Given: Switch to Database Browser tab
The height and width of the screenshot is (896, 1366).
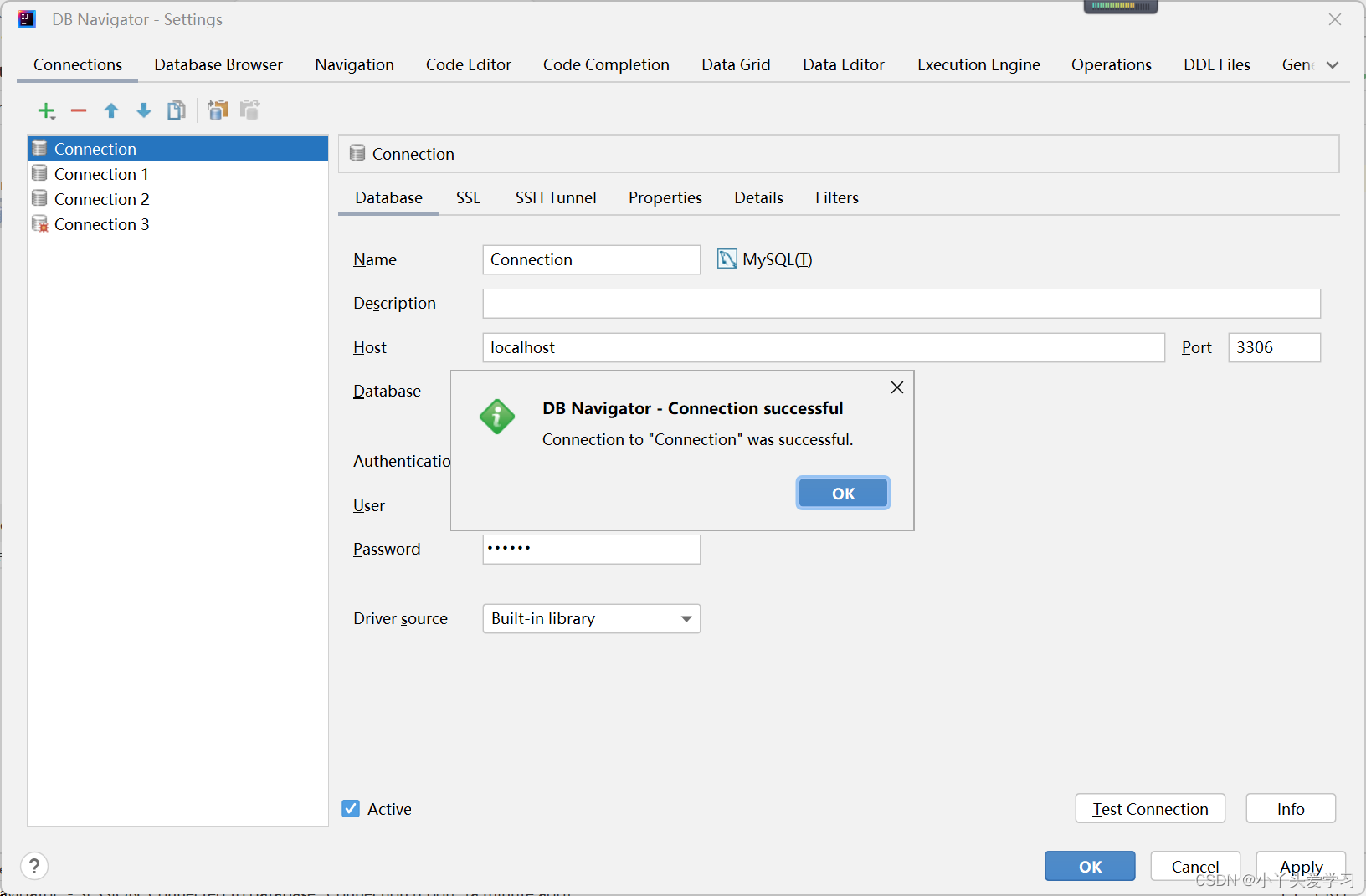Looking at the screenshot, I should point(218,65).
